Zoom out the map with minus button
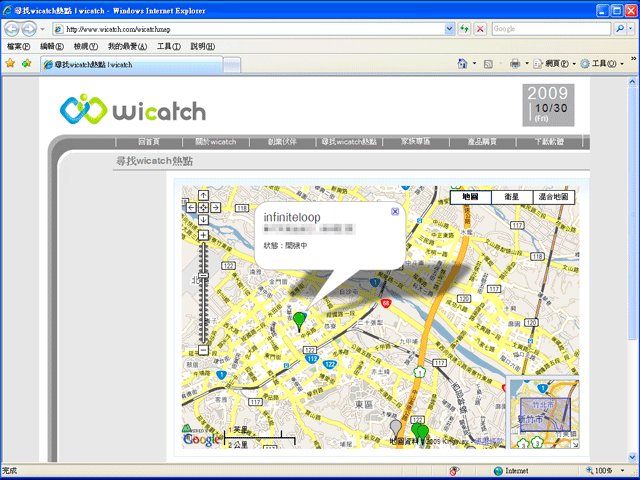The height and width of the screenshot is (480, 640). [x=203, y=350]
